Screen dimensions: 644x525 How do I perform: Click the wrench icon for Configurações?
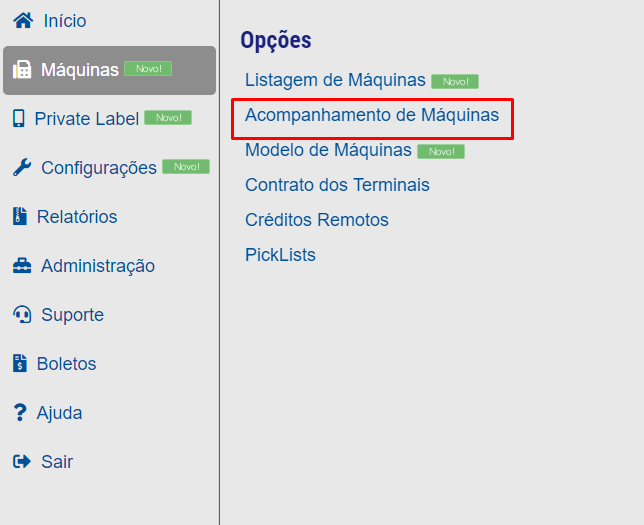[x=22, y=167]
